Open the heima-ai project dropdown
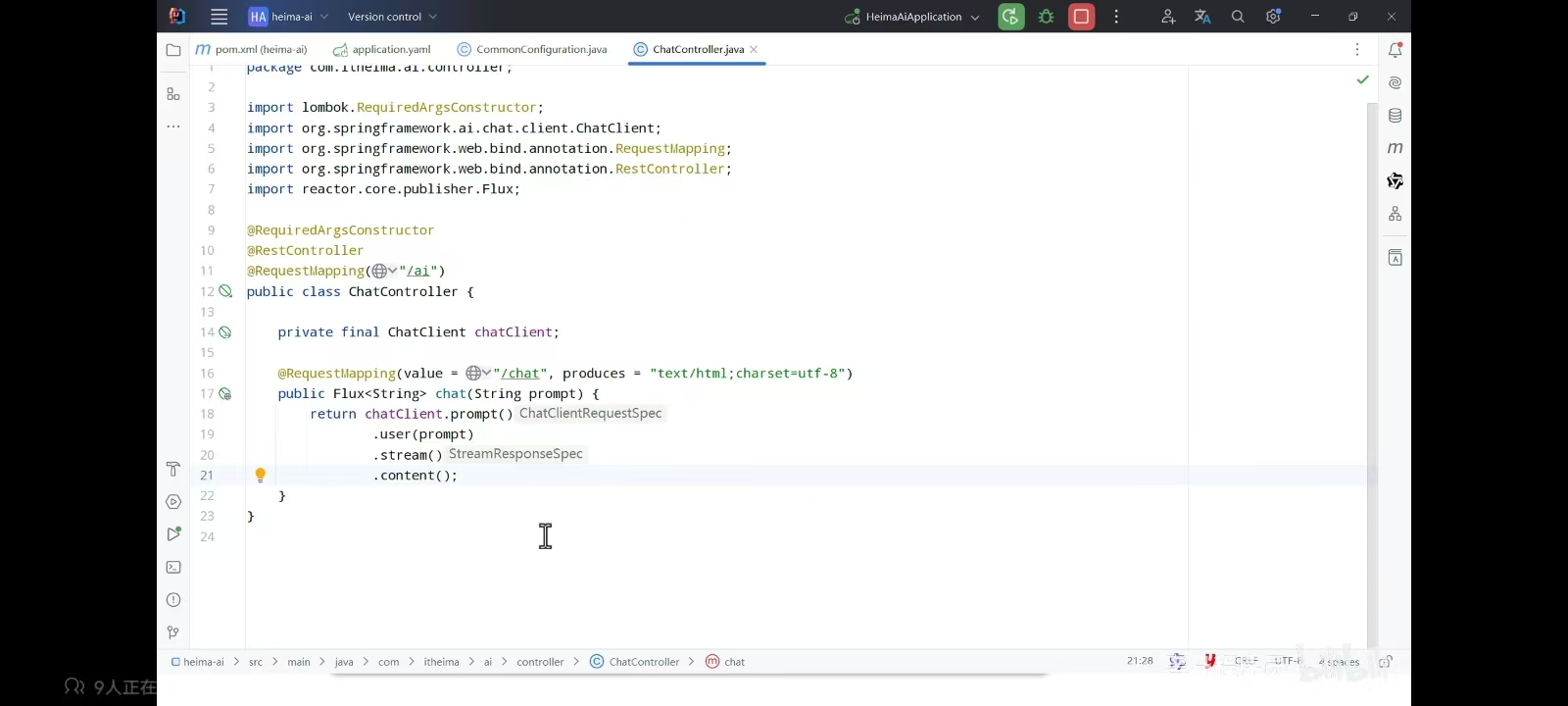Viewport: 1568px width, 706px height. 288,17
